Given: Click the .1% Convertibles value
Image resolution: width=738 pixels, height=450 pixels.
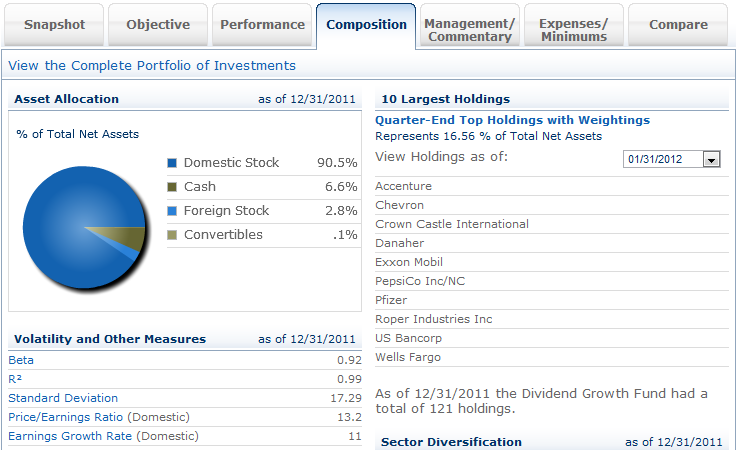Looking at the screenshot, I should click(345, 235).
